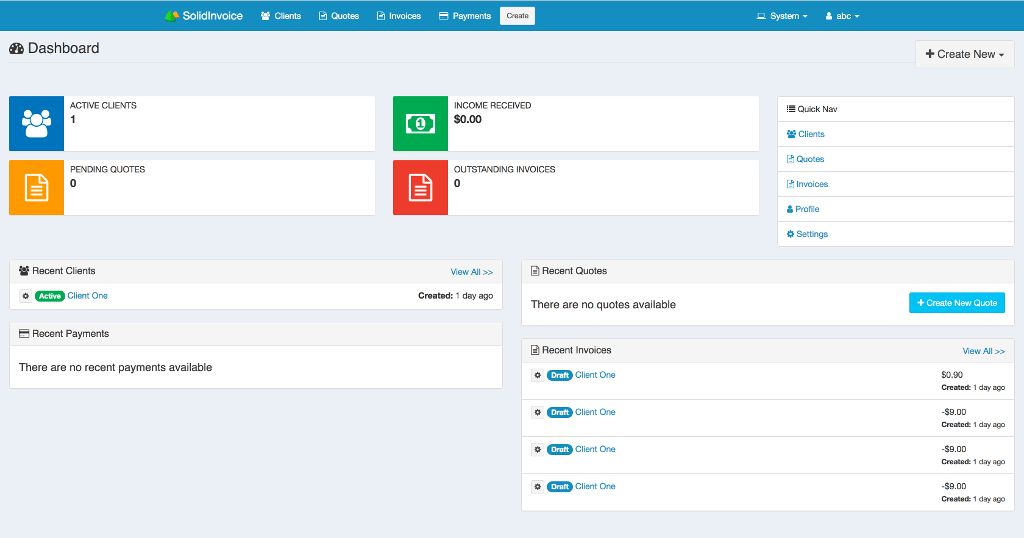Click View All in Recent Clients panel
The image size is (1024, 538).
(471, 272)
